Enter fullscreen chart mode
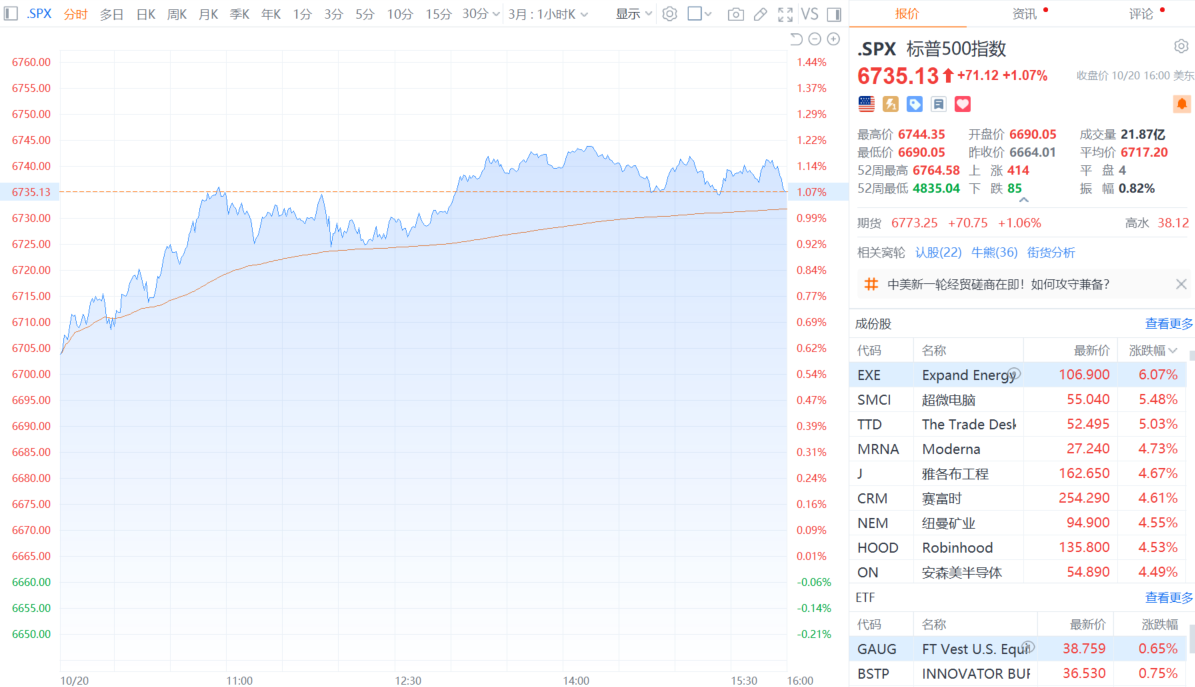1195x687 pixels. pyautogui.click(x=785, y=14)
